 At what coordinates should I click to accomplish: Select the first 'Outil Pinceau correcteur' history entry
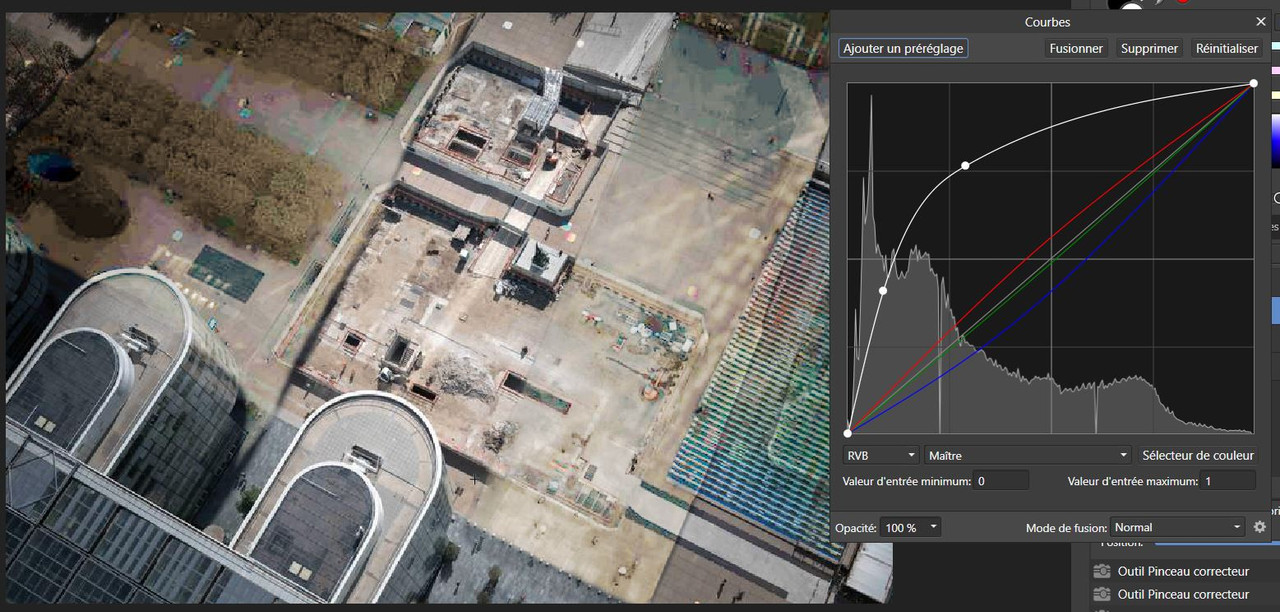pos(1184,571)
